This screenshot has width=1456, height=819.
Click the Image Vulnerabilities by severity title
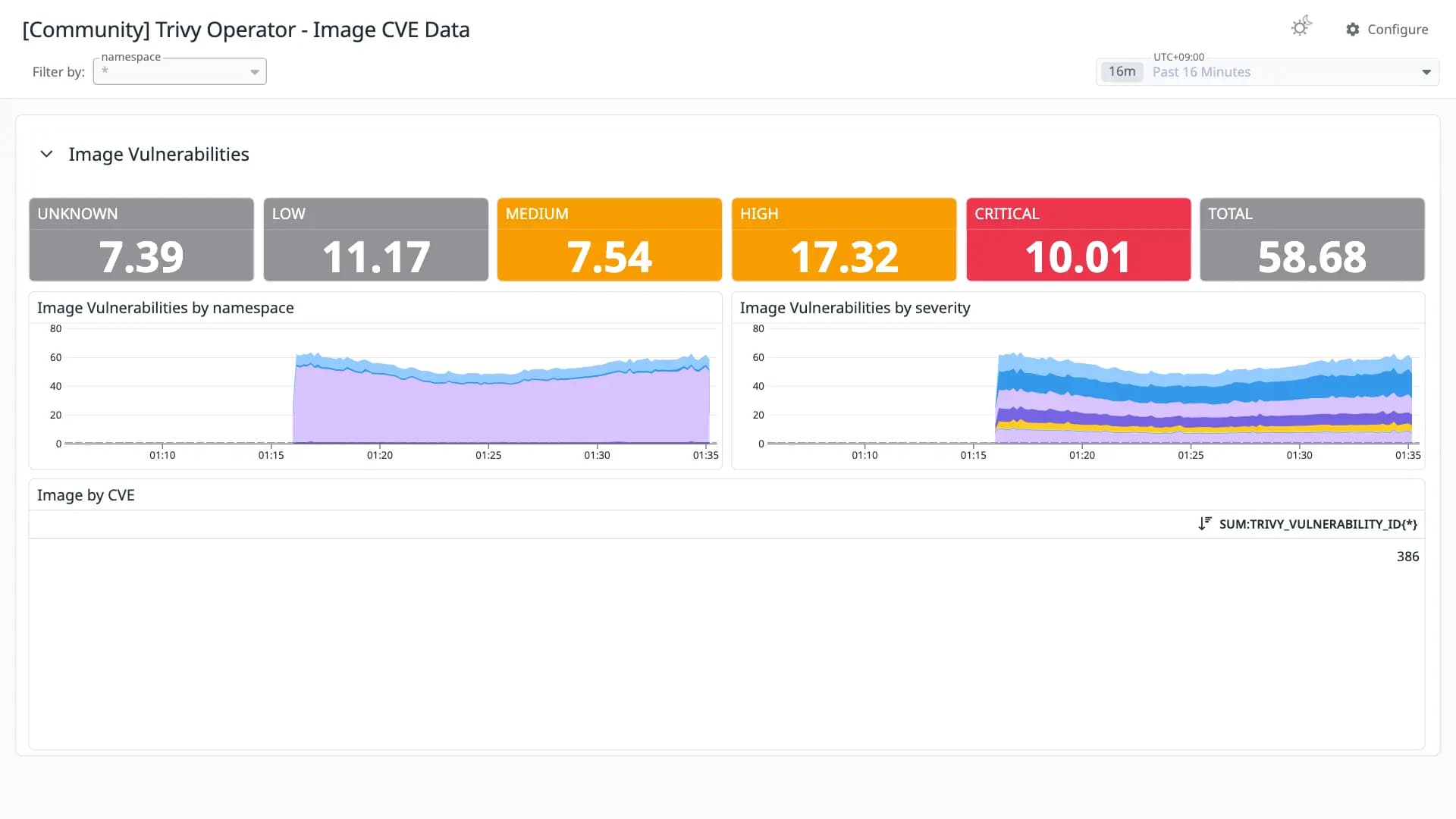pos(855,308)
